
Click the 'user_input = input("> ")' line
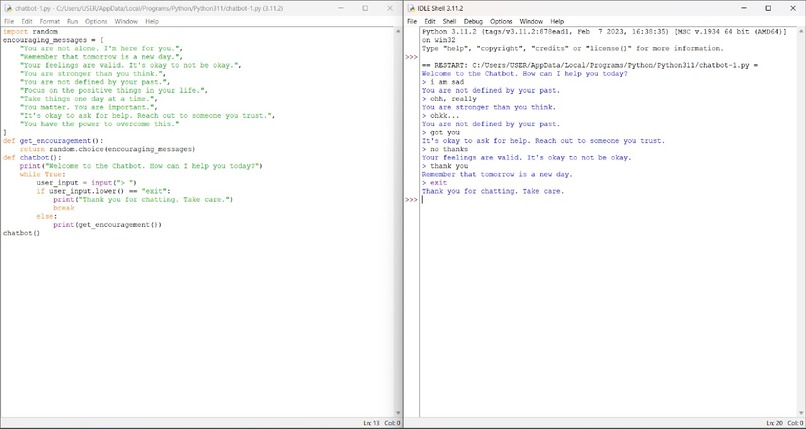coord(86,182)
